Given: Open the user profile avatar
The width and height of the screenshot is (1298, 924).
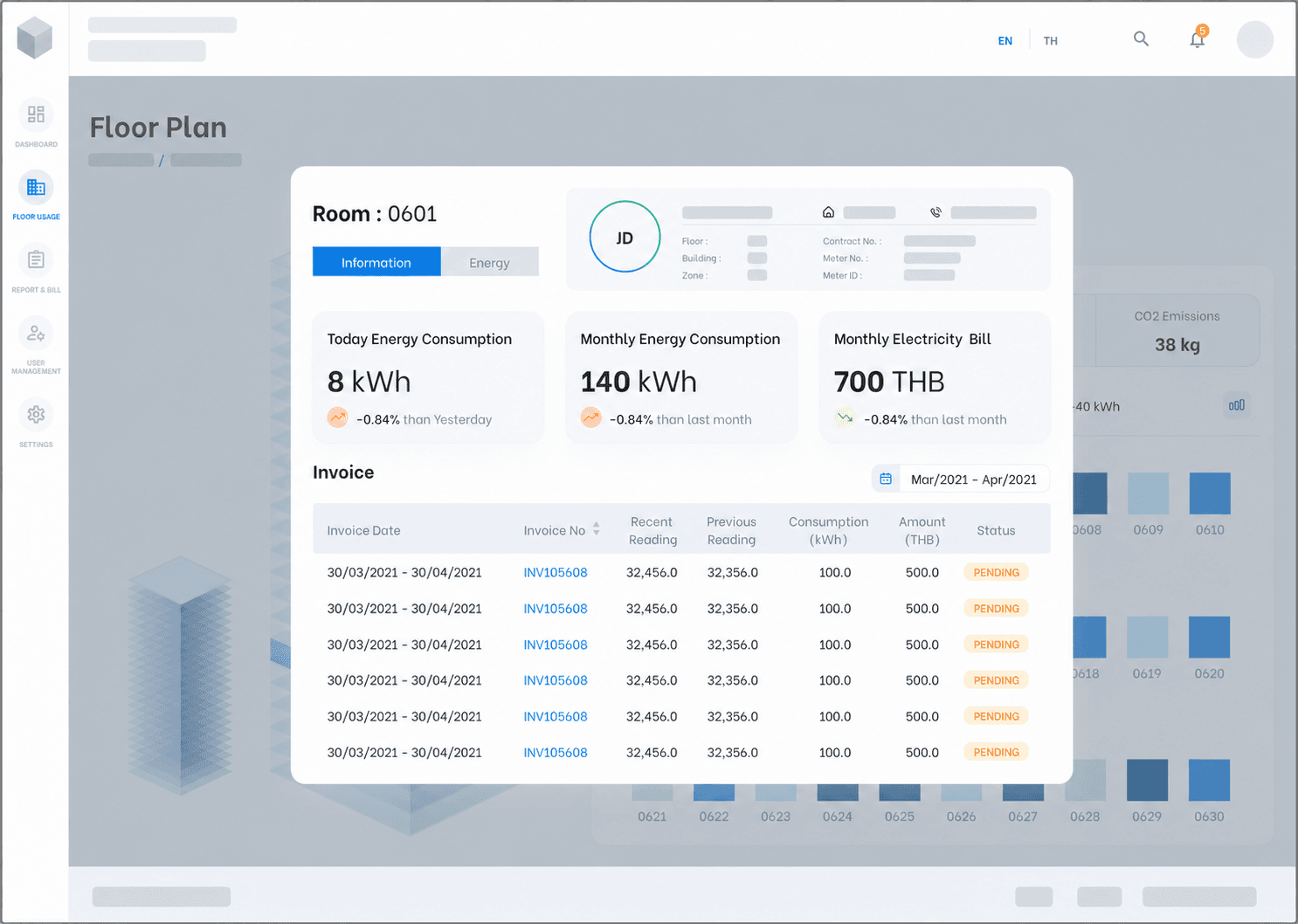Looking at the screenshot, I should 1255,40.
